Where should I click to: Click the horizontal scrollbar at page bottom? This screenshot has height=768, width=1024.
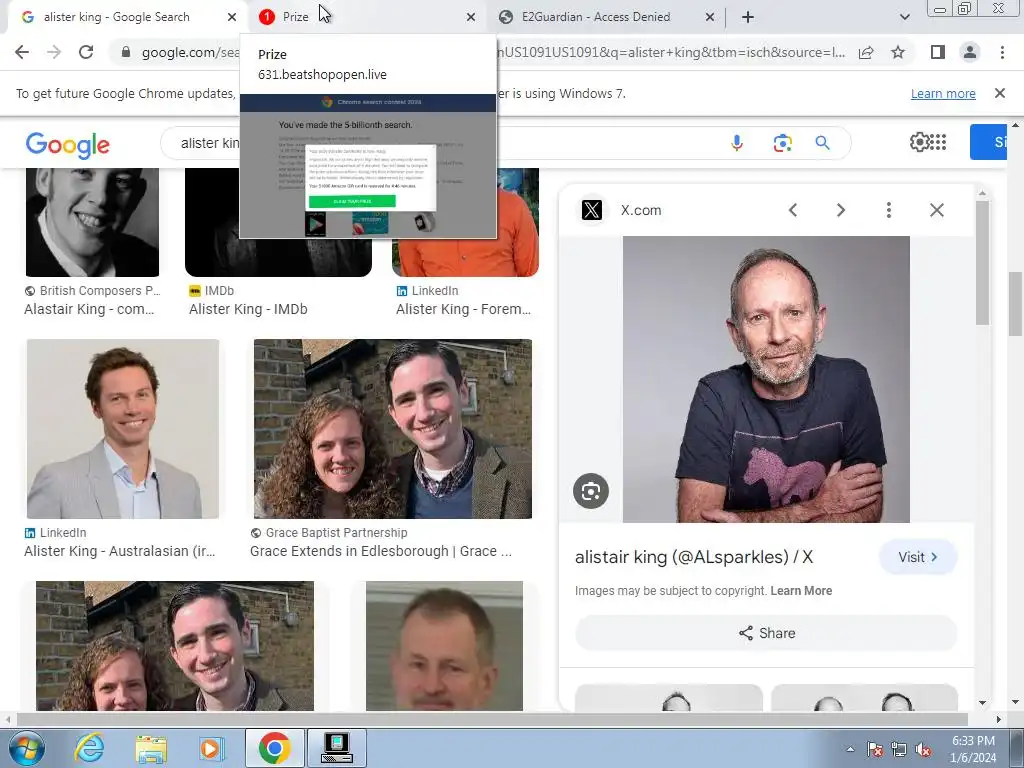click(x=491, y=719)
